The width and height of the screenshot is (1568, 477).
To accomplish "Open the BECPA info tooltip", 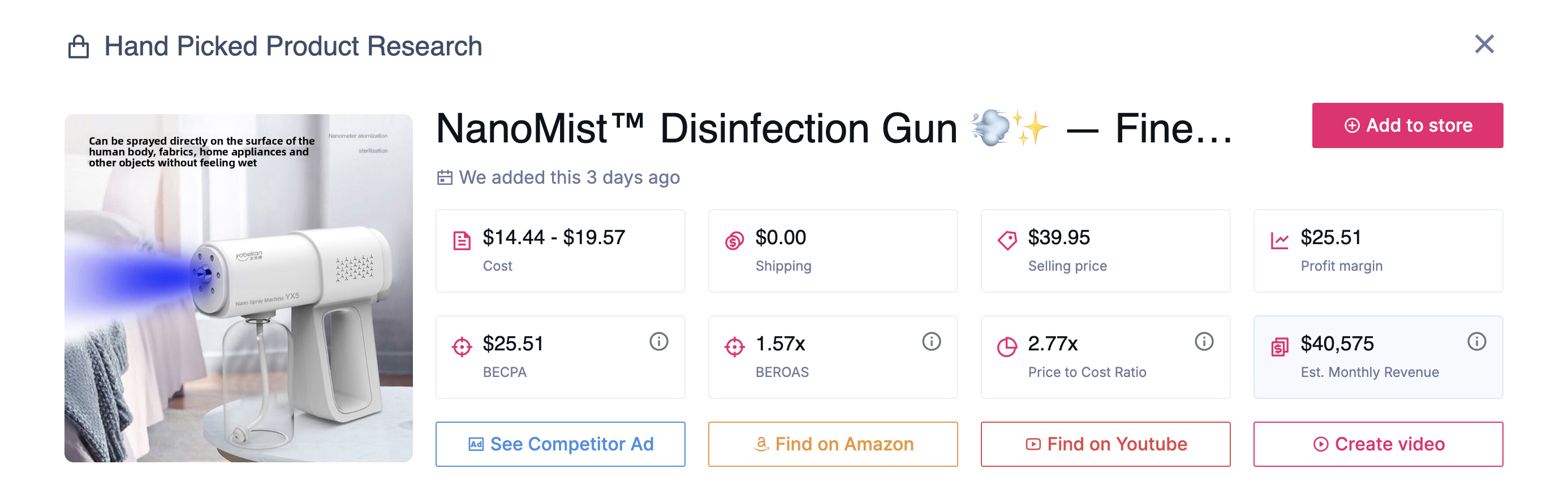I will (658, 341).
